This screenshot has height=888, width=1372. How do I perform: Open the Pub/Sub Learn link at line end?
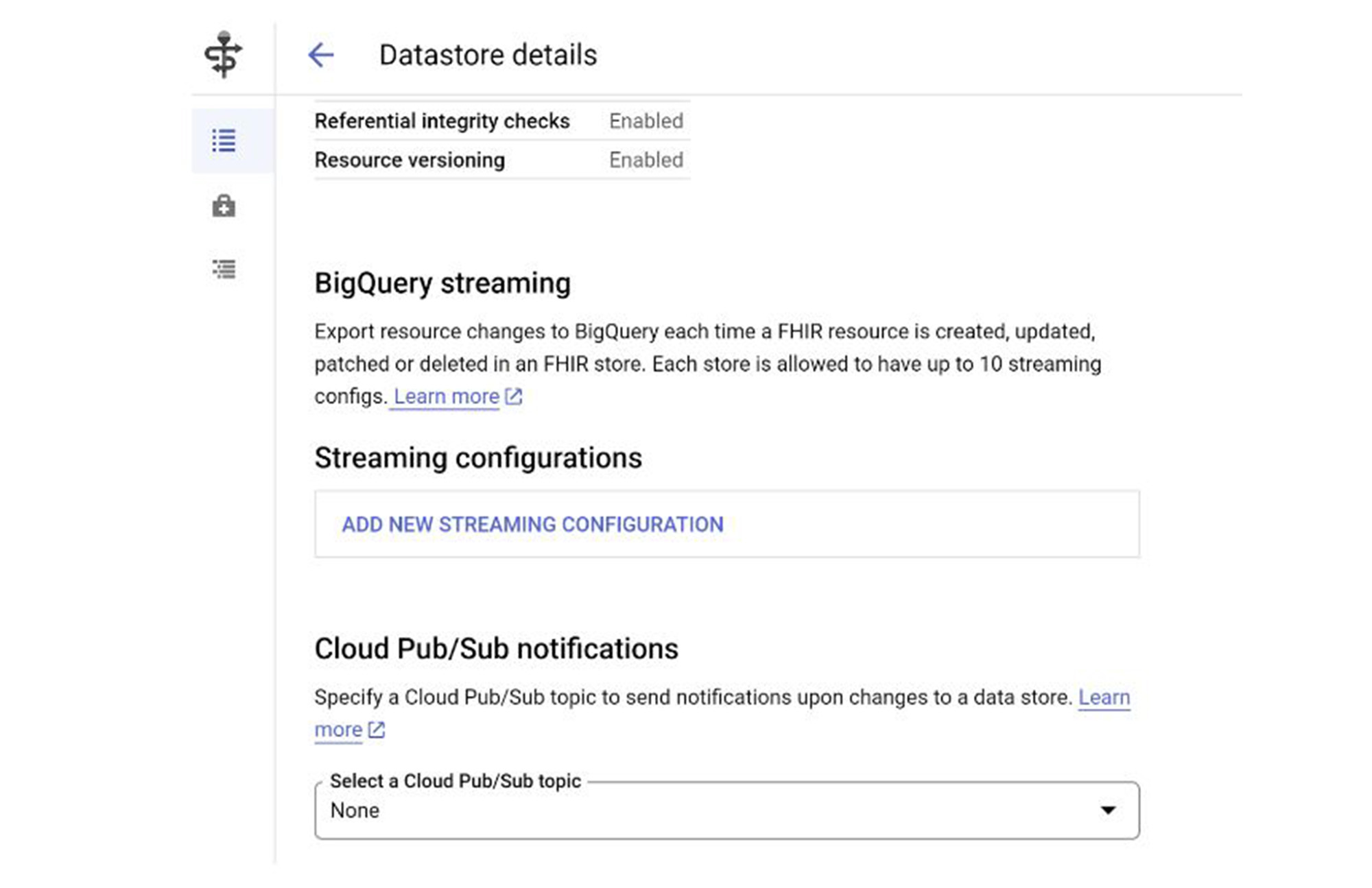click(x=1104, y=697)
